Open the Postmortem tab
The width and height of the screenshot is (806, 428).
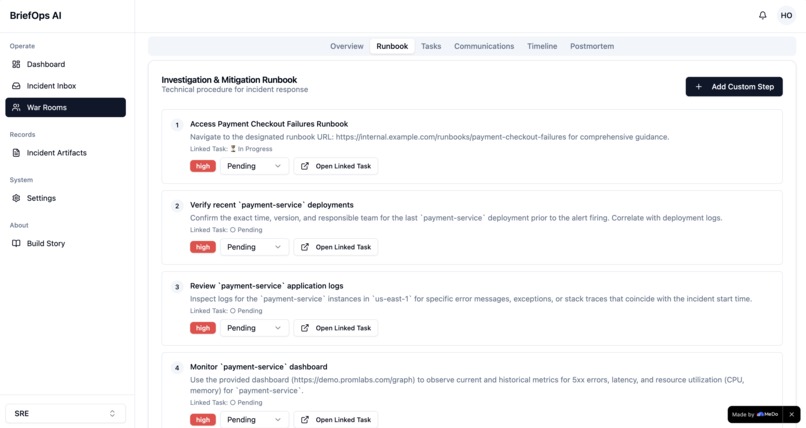[x=592, y=46]
